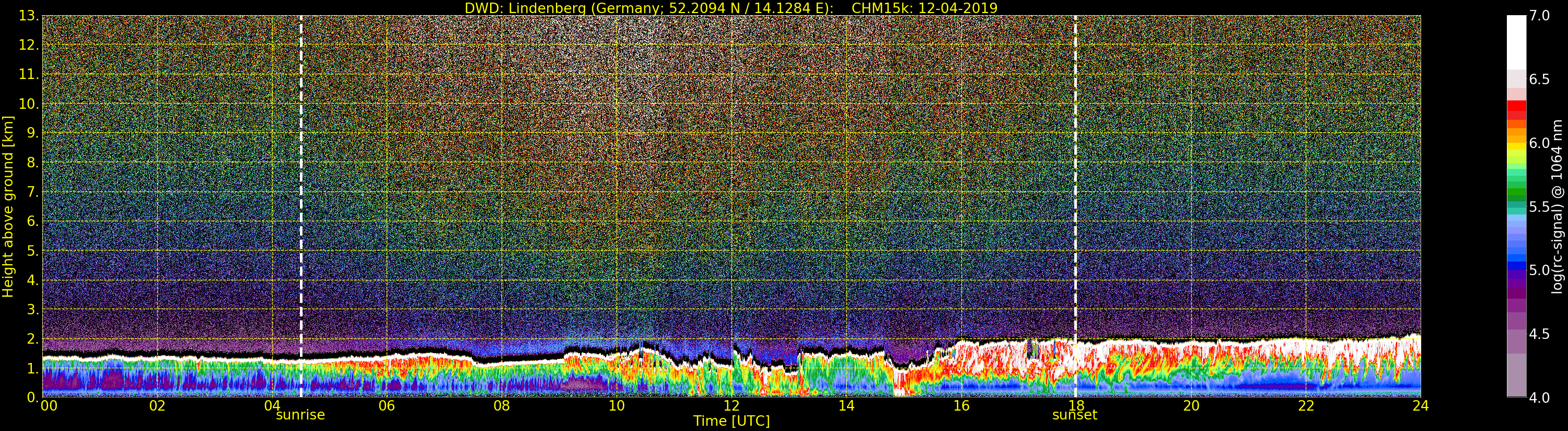Viewport: 1568px width, 431px height.
Task: Click the '9.' height tick label
Action: 32,133
